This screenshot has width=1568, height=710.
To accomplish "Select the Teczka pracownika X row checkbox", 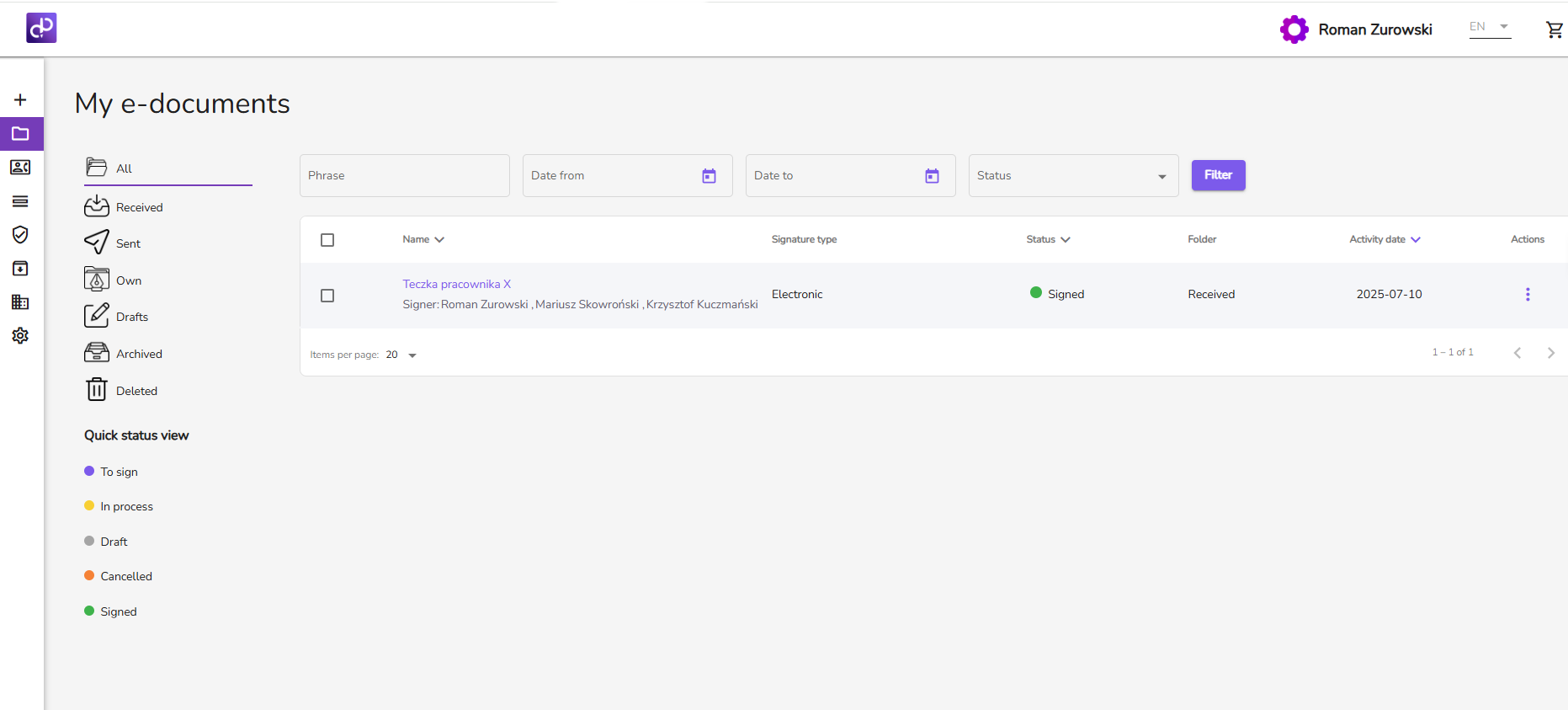I will pos(327,296).
